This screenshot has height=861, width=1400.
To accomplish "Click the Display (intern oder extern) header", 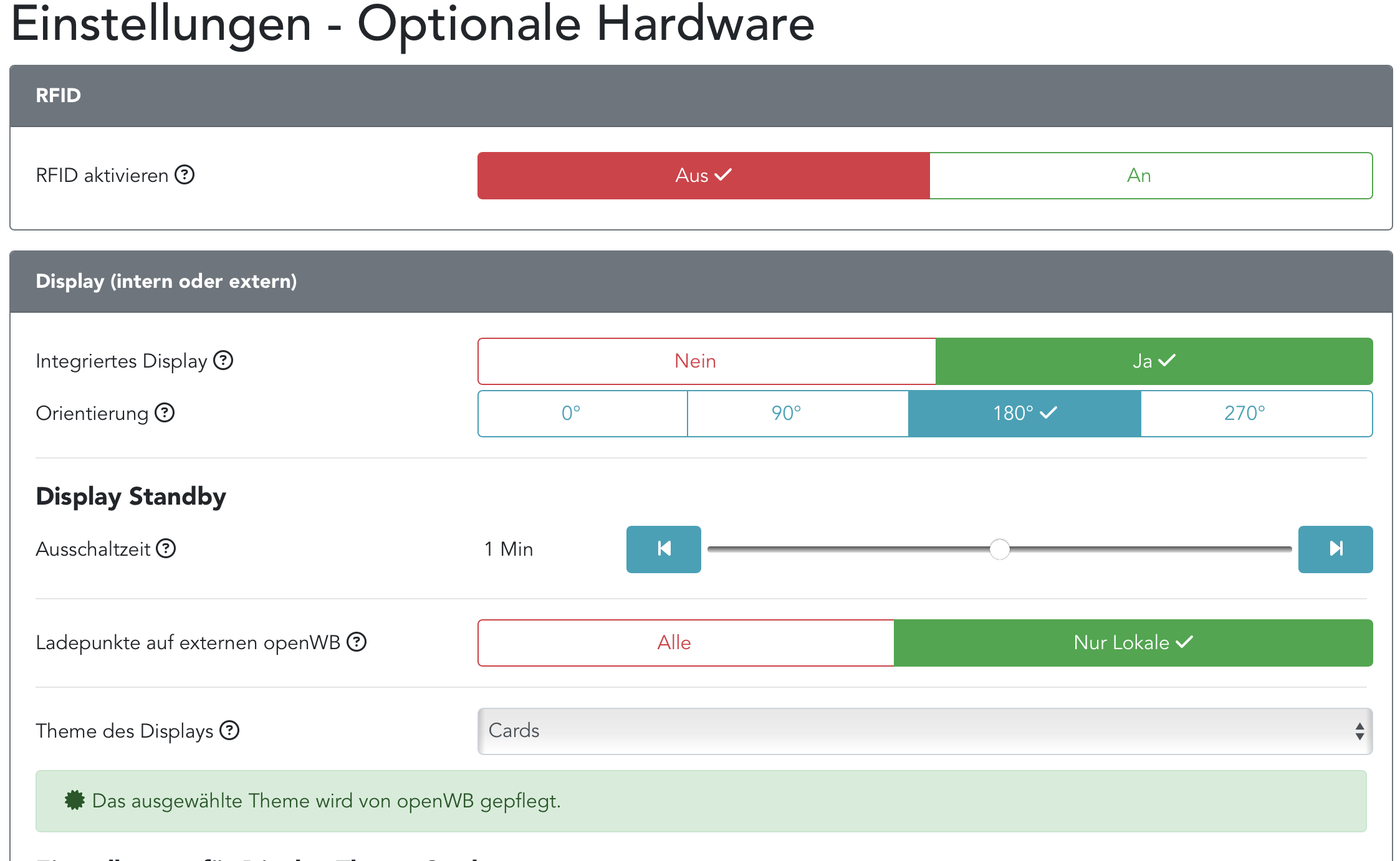I will click(701, 282).
